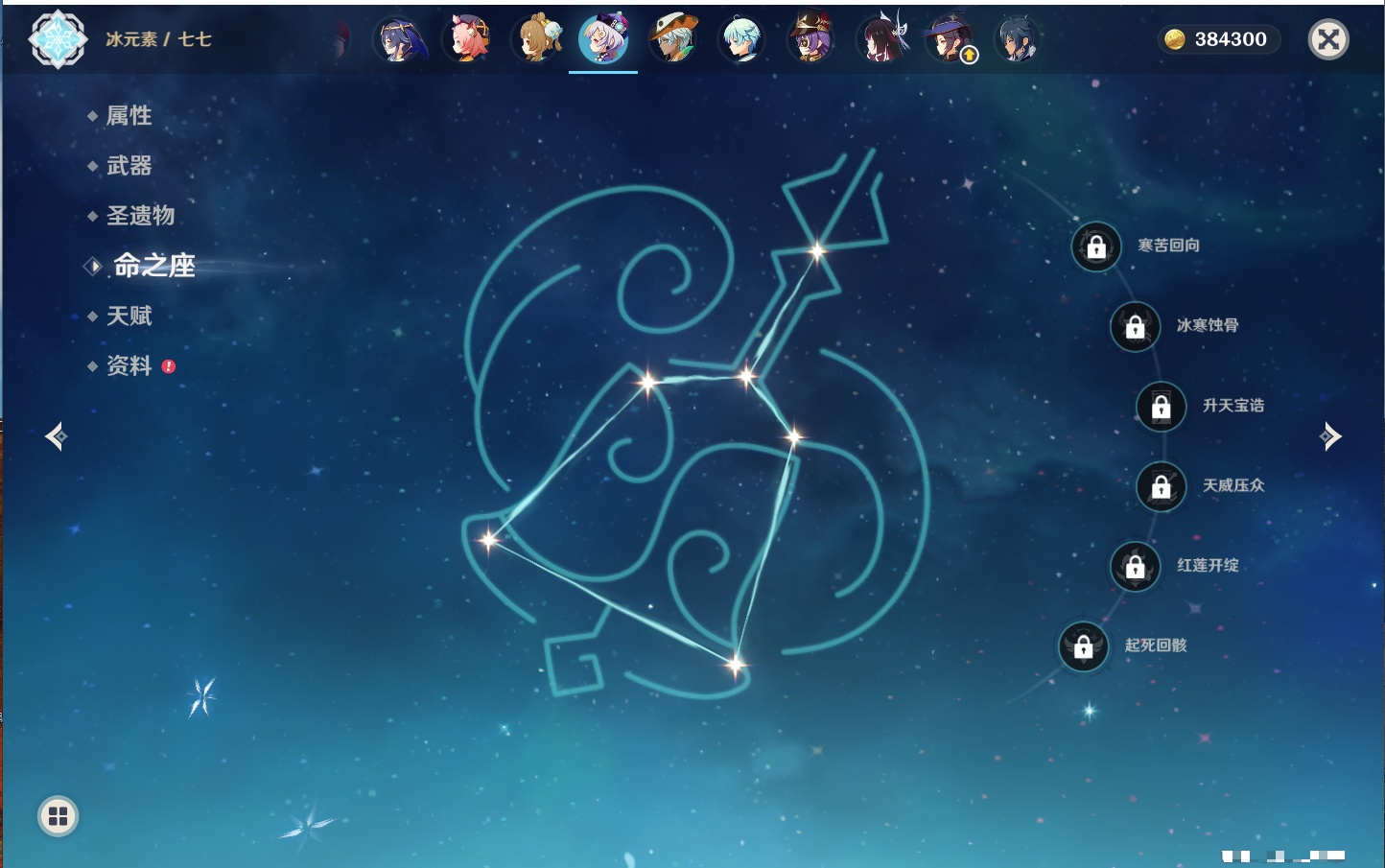Go to next character with right arrow

[1330, 436]
